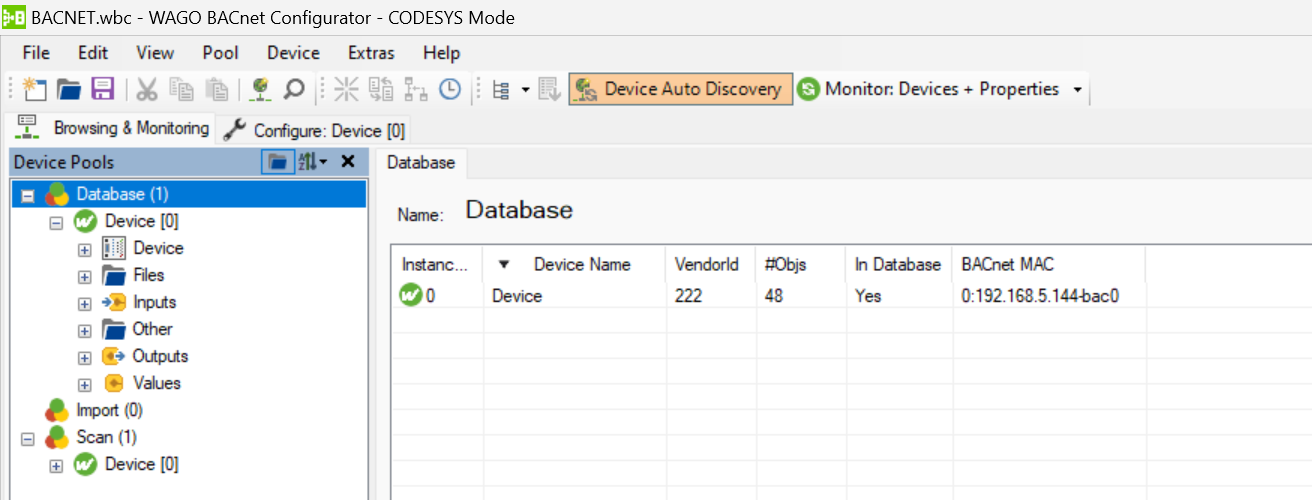
Task: Select the Values item in tree
Action: click(156, 383)
